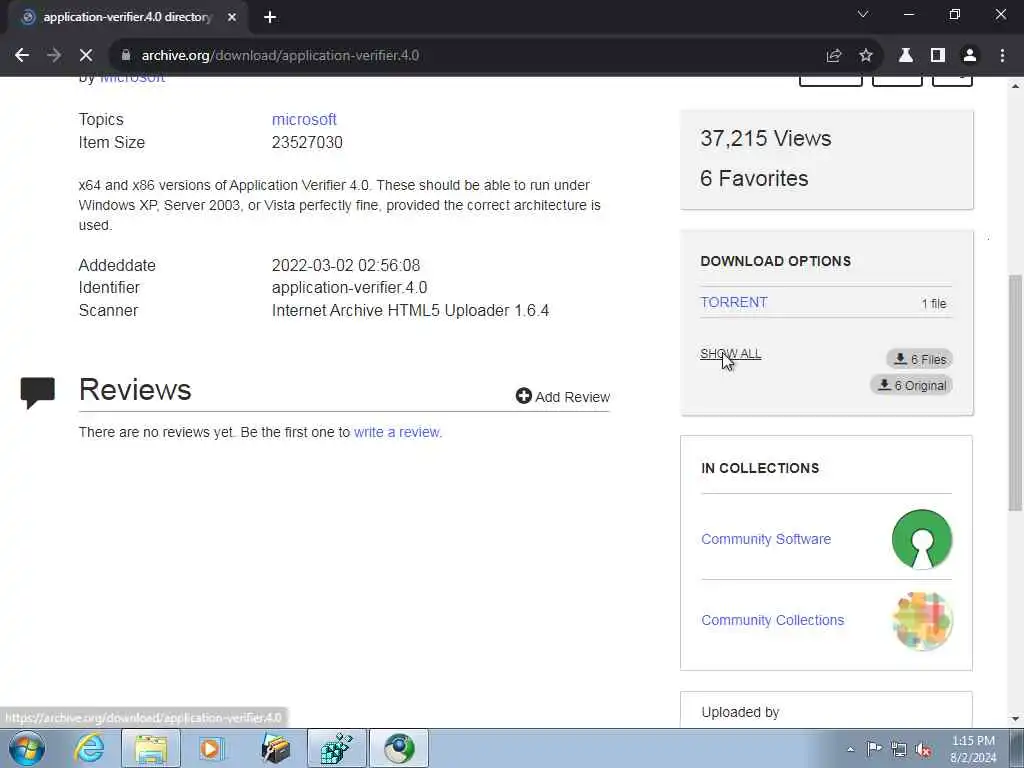This screenshot has width=1024, height=768.
Task: Select the 6 Favorites text
Action: (x=754, y=178)
